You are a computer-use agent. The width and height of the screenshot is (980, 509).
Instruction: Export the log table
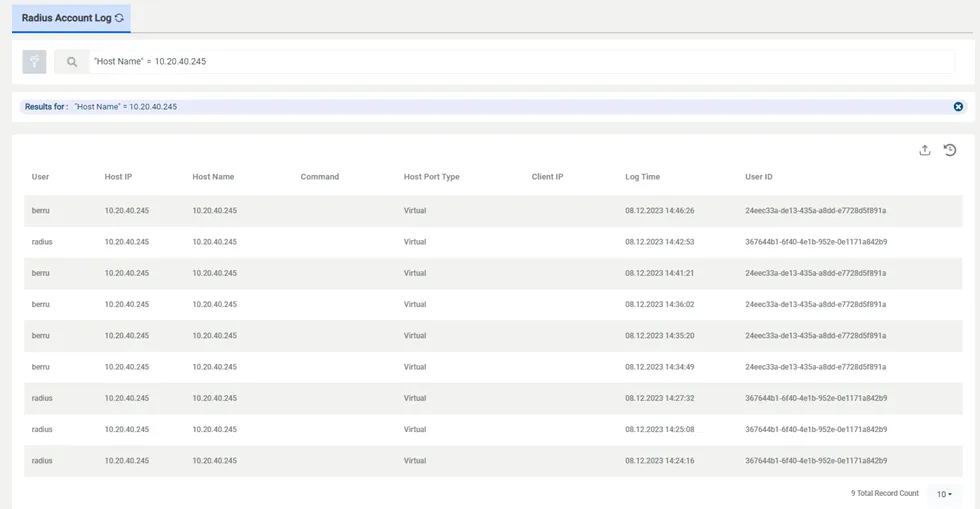point(925,150)
